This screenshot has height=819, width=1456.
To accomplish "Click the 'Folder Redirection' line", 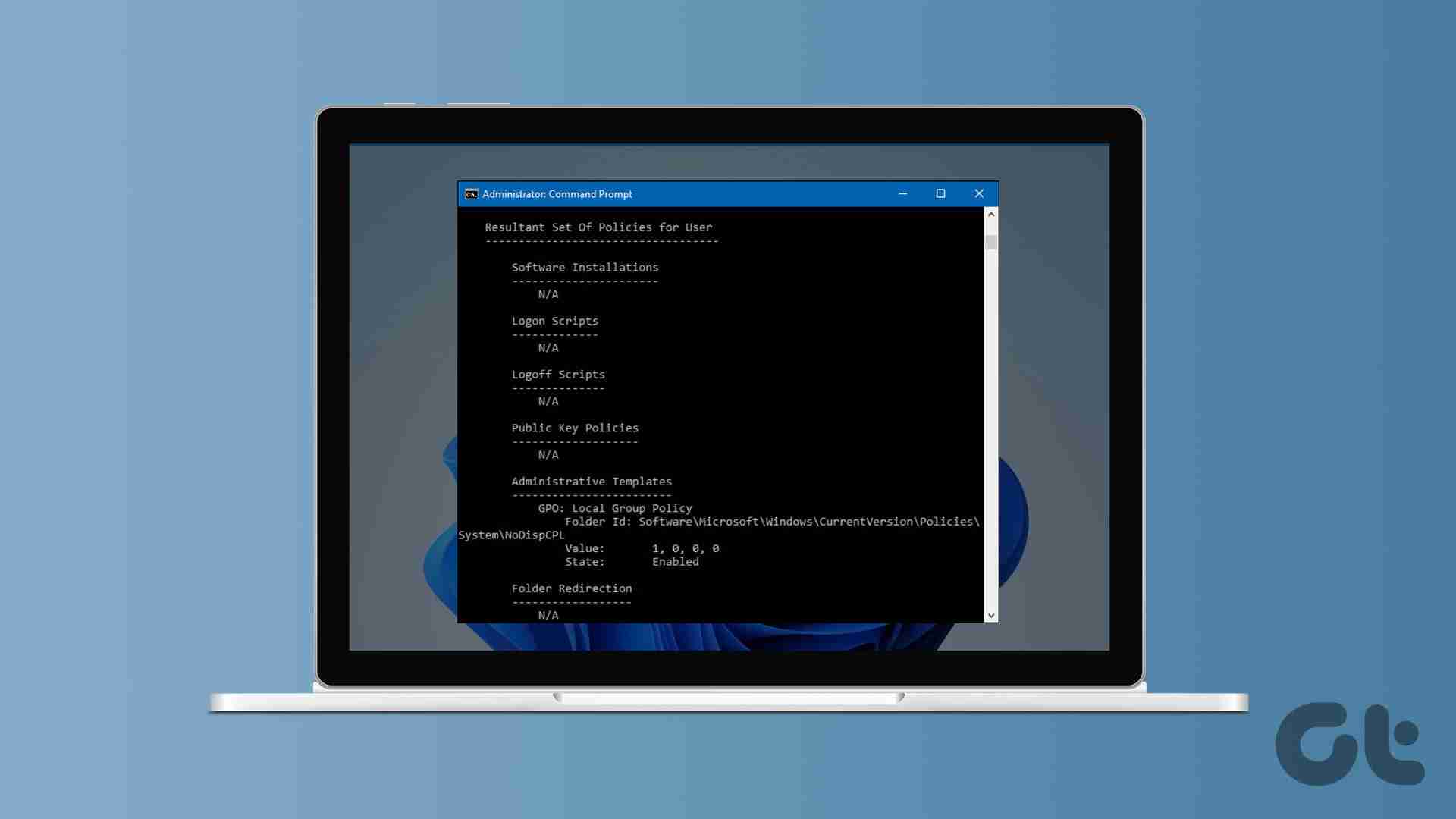I will coord(571,588).
